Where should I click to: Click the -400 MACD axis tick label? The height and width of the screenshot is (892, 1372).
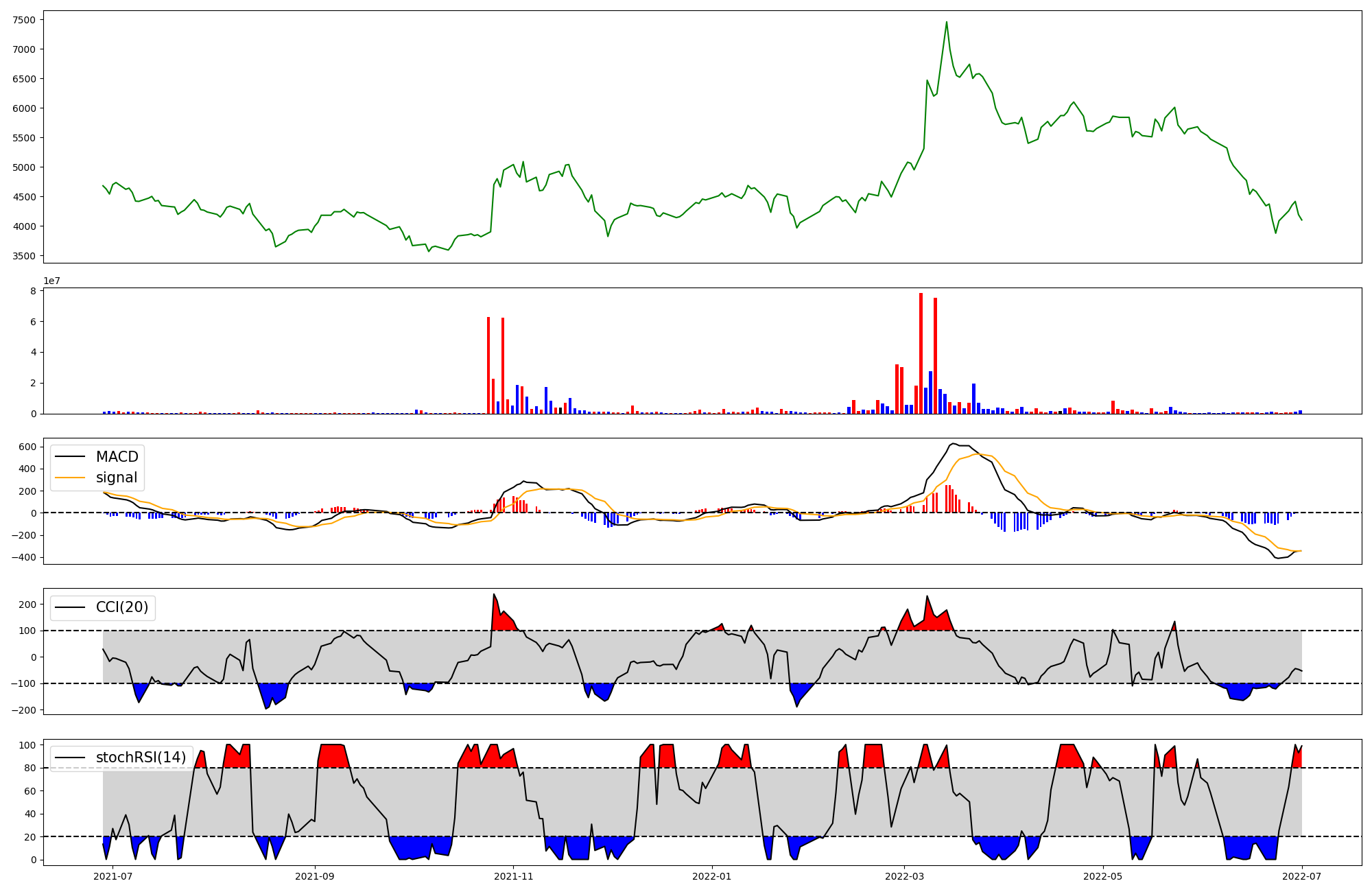(23, 557)
